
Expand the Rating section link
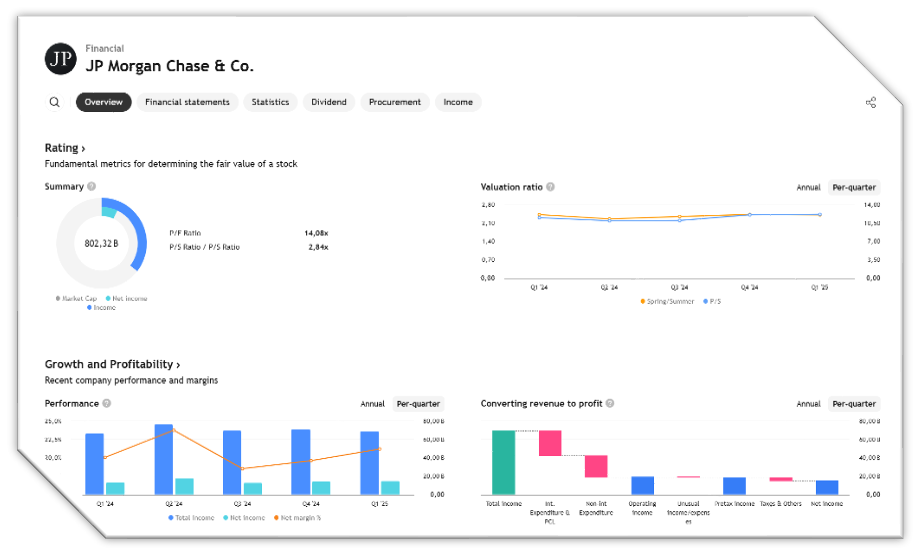pyautogui.click(x=65, y=148)
